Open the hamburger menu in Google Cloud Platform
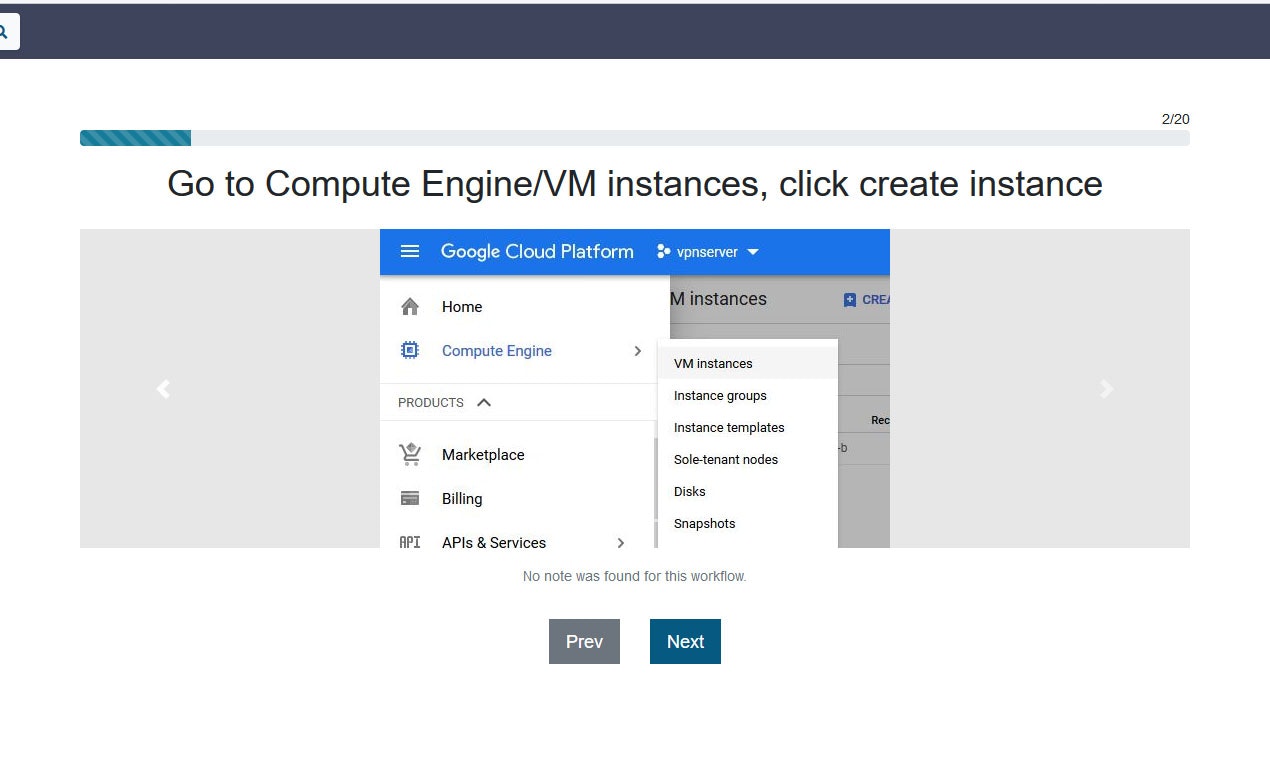Screen dimensions: 1270x760 pyautogui.click(x=410, y=251)
